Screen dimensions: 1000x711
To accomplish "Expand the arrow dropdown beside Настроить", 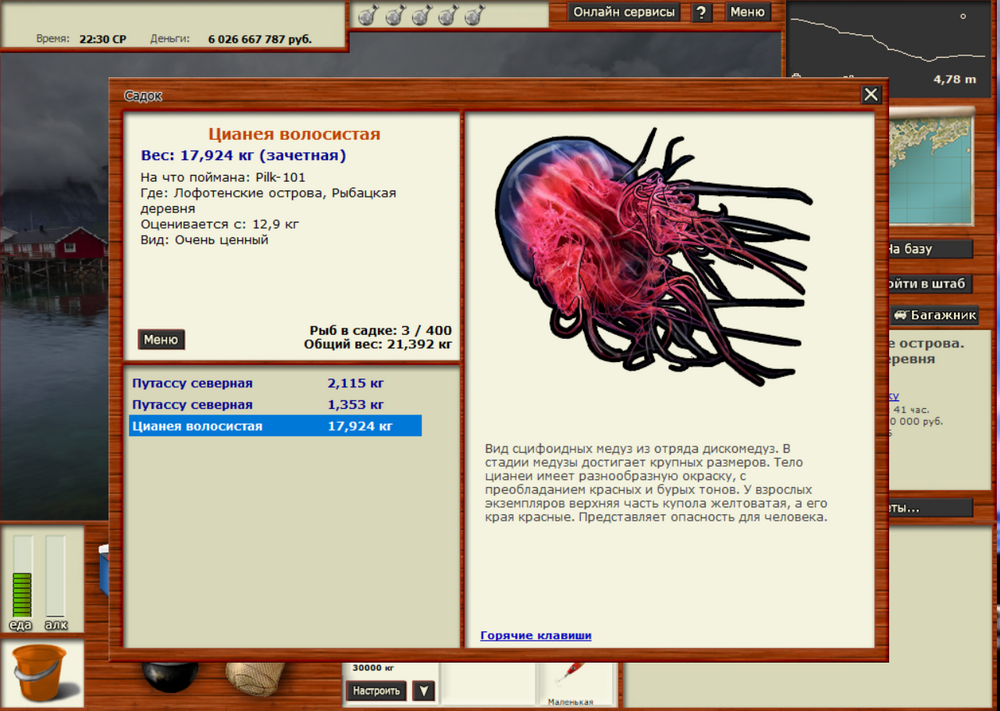I will click(x=423, y=690).
